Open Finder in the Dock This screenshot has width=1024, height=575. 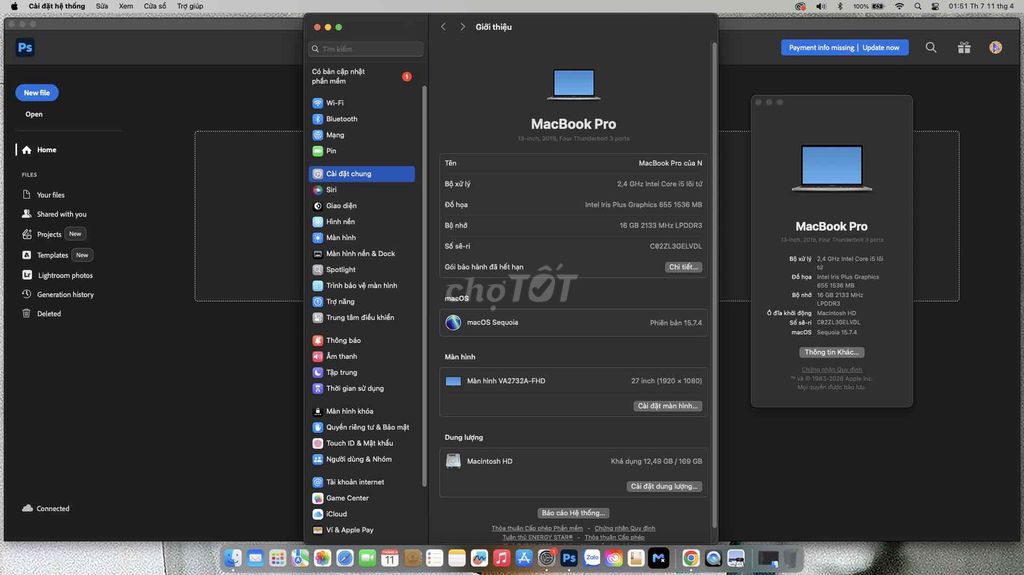233,558
